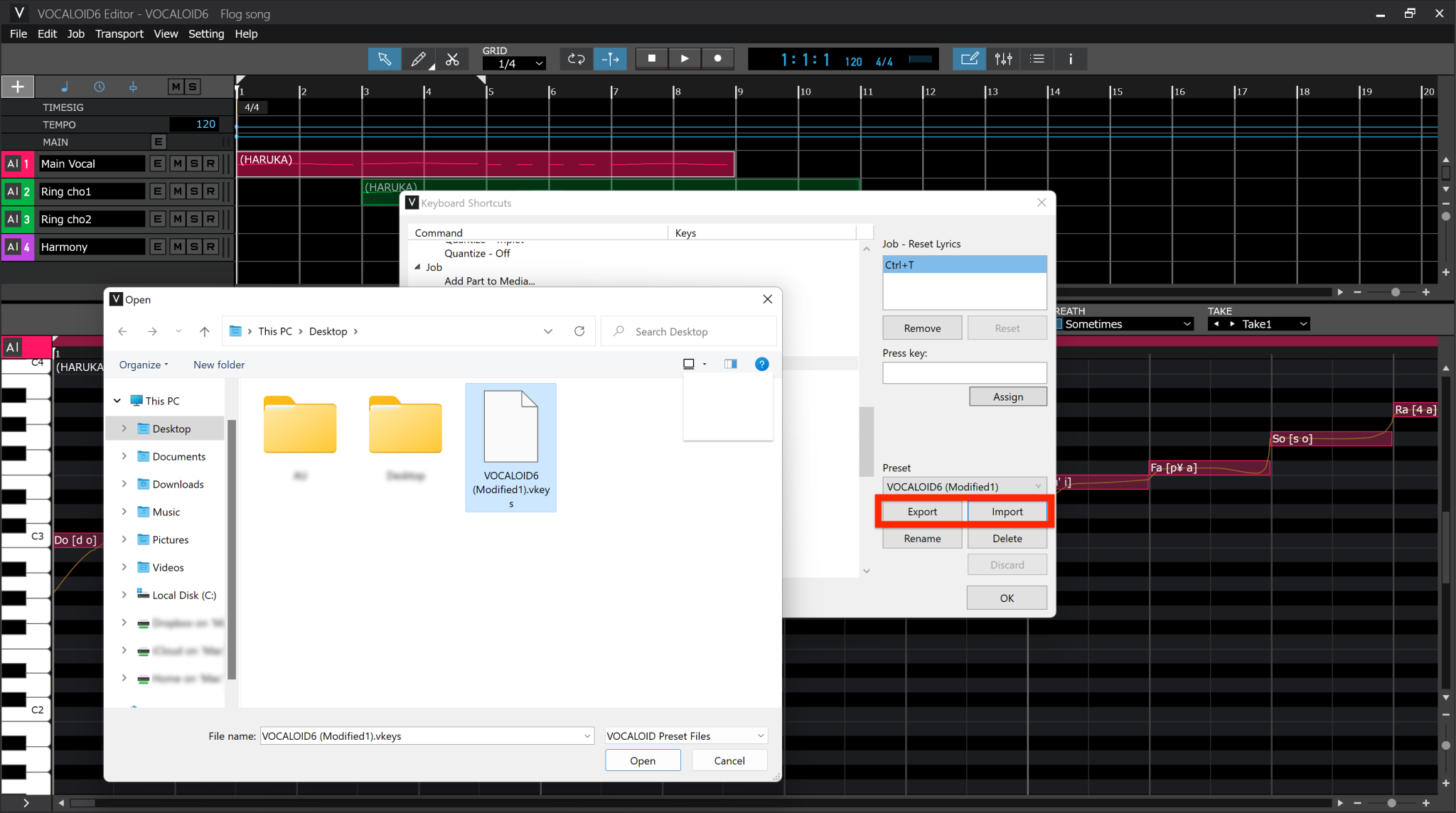This screenshot has width=1456, height=813.
Task: Toggle the loop playback icon
Action: click(575, 59)
